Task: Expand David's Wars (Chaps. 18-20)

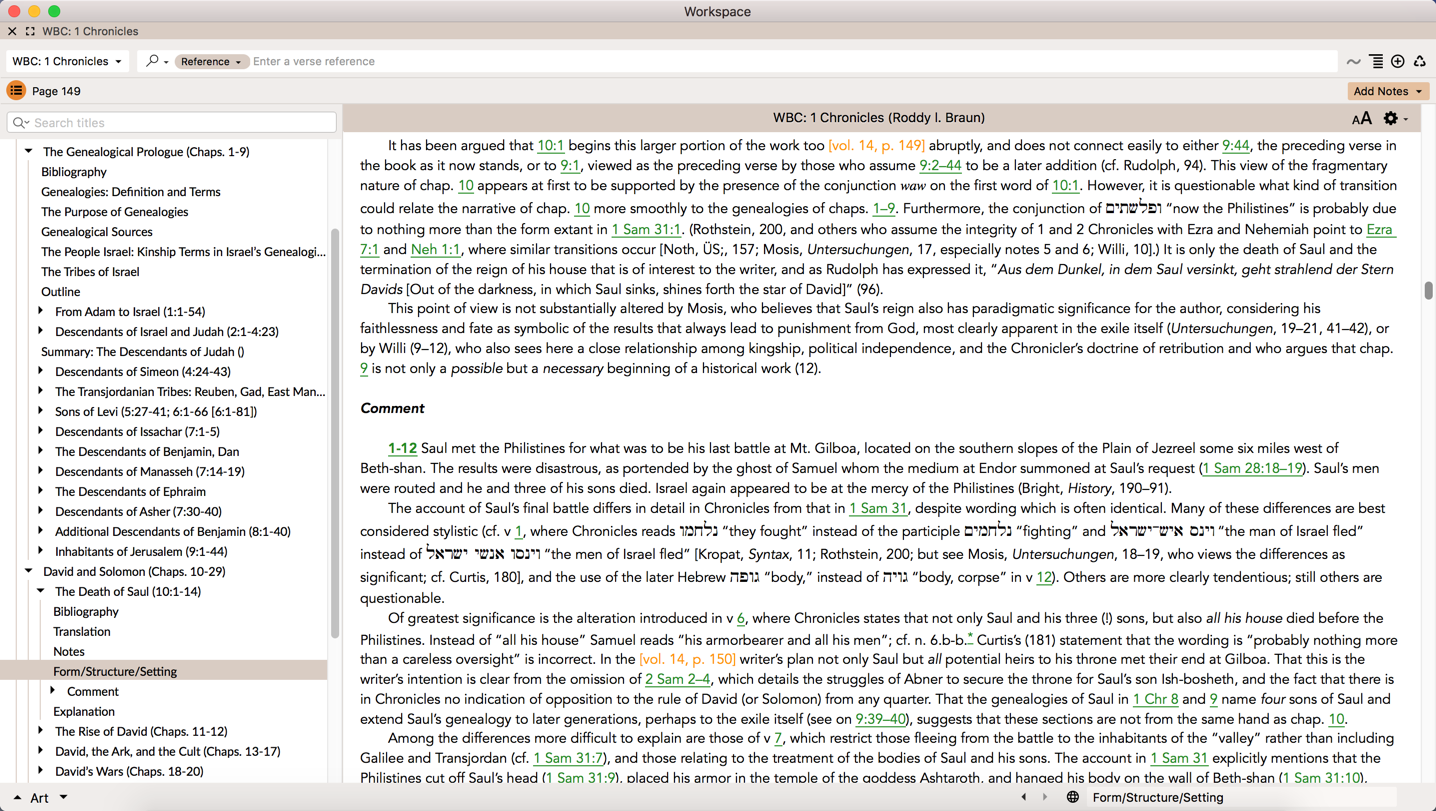Action: coord(41,771)
